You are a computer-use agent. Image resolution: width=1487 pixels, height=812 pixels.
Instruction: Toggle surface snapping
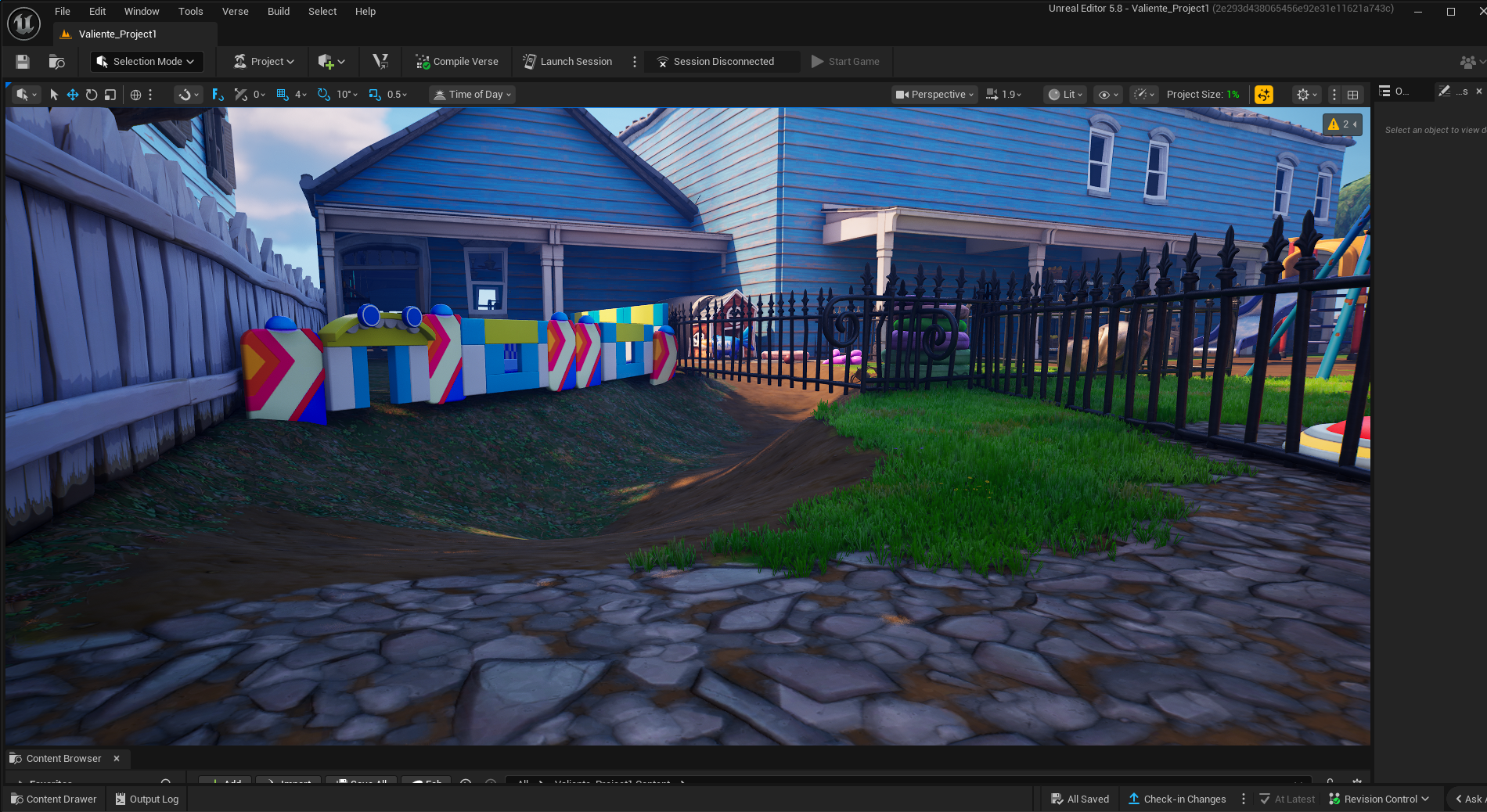pyautogui.click(x=218, y=95)
